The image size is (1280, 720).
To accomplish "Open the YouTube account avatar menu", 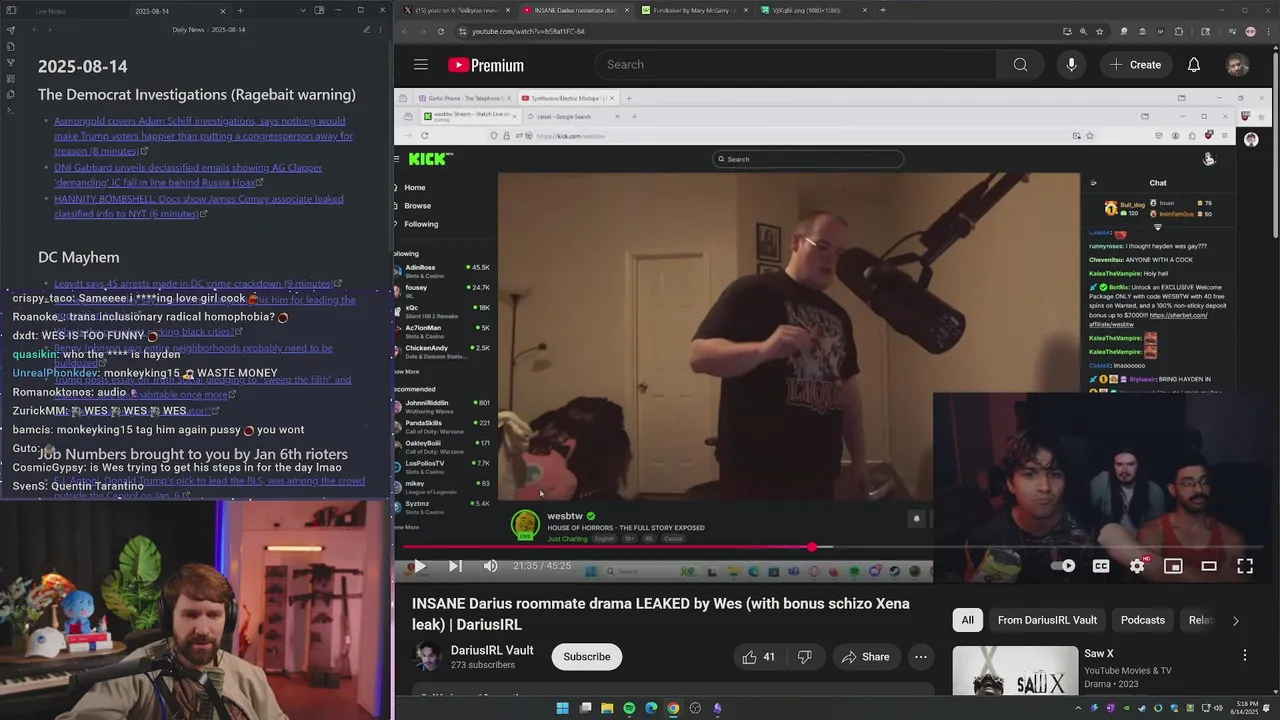I will pyautogui.click(x=1238, y=65).
